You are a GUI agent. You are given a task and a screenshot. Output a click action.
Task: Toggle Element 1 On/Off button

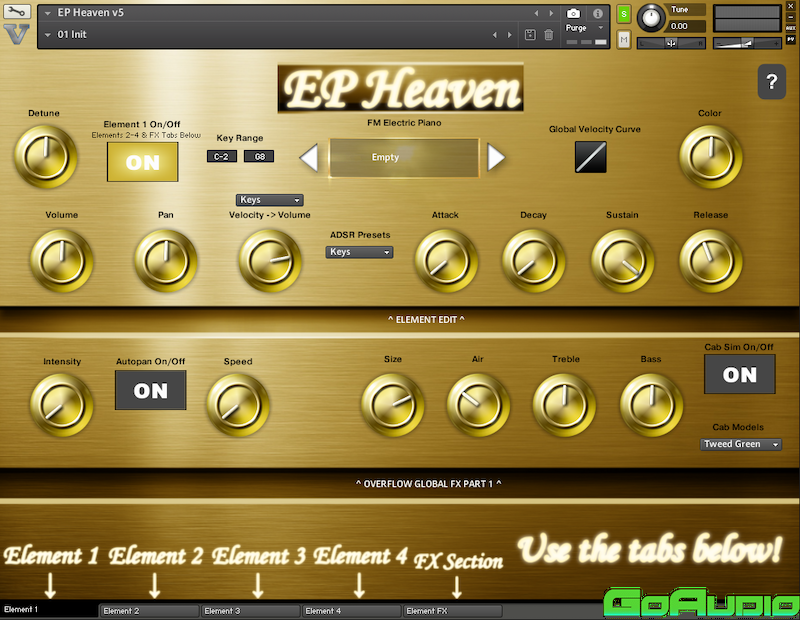(x=142, y=162)
